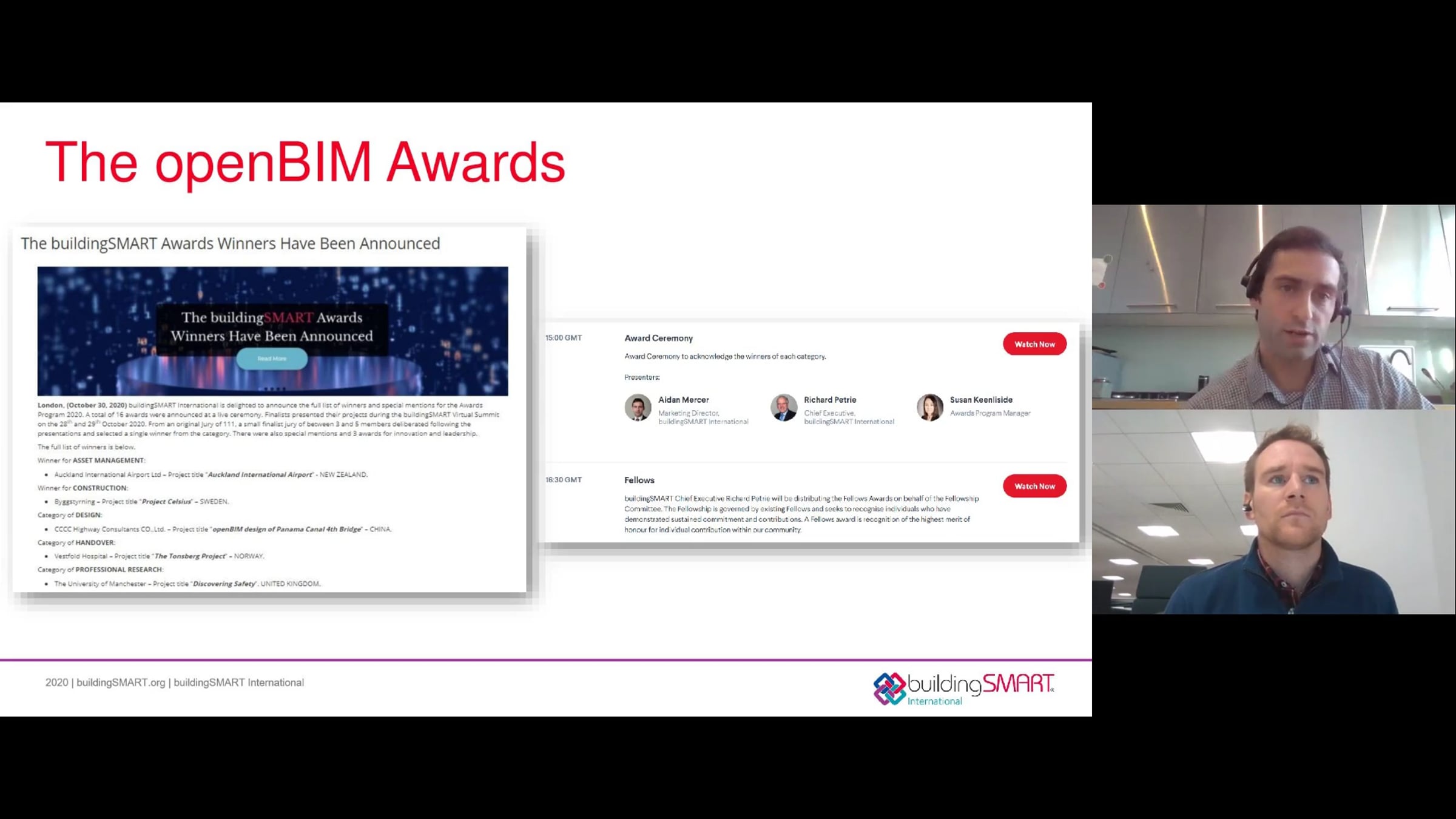1456x819 pixels.
Task: Click the name 'Susan Keenliside'
Action: (x=981, y=400)
